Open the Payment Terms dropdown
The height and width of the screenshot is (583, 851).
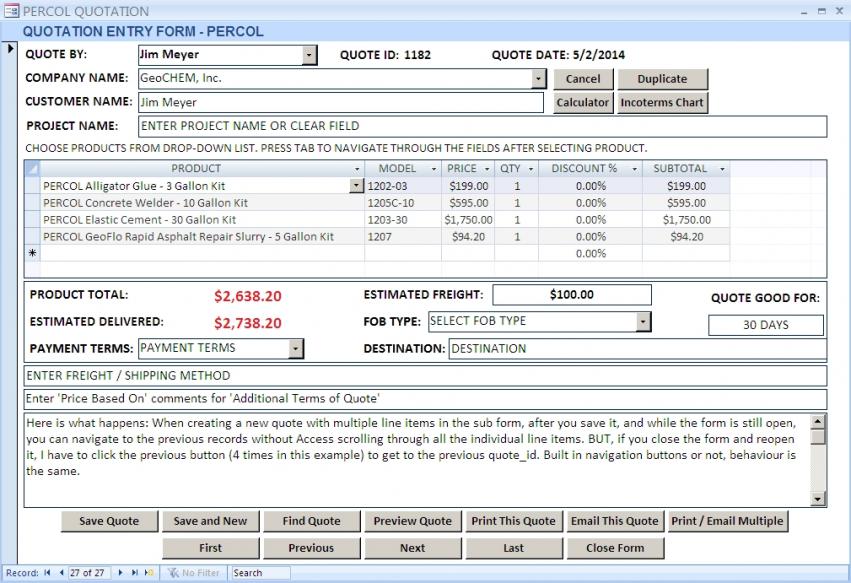click(x=296, y=348)
